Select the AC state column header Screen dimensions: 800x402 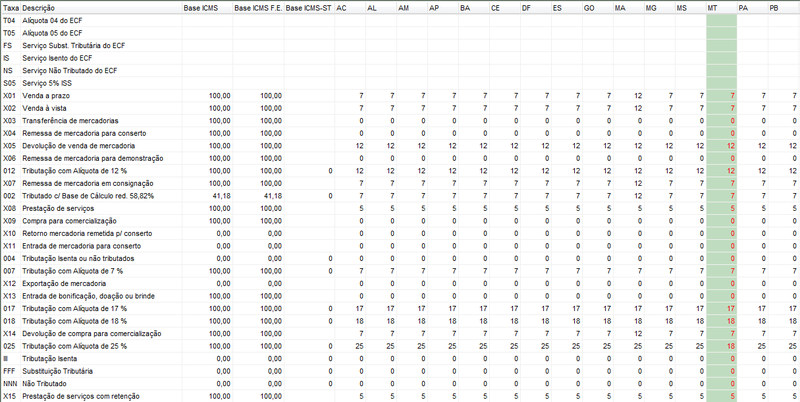[342, 8]
